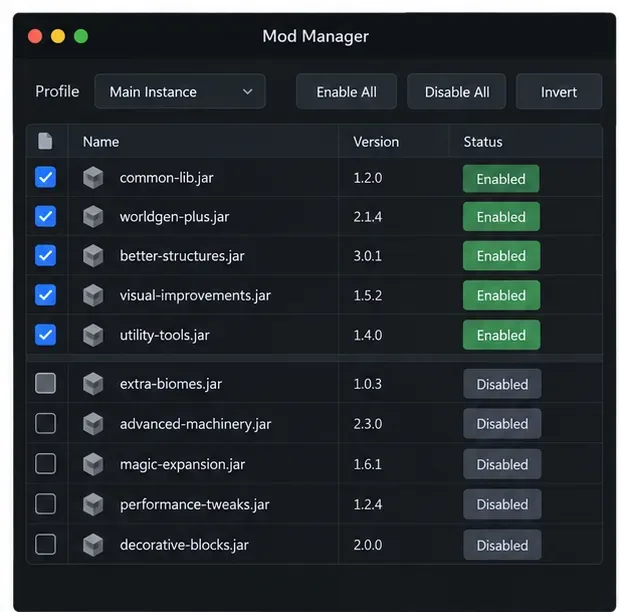Click the cube icon for better-structures.jar
This screenshot has width=619, height=612.
(x=93, y=255)
